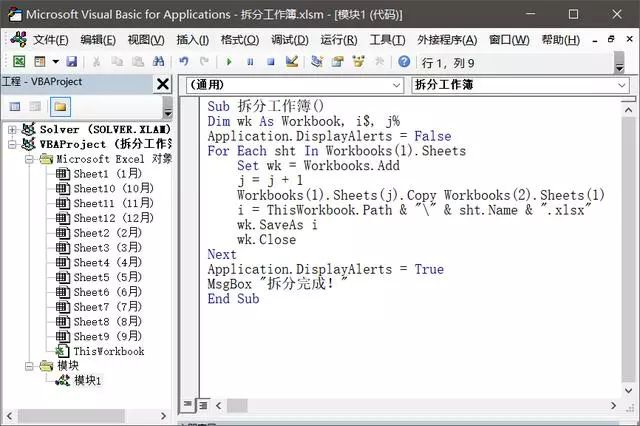
Task: Select Sheet10 (10月) in project tree
Action: [113, 189]
